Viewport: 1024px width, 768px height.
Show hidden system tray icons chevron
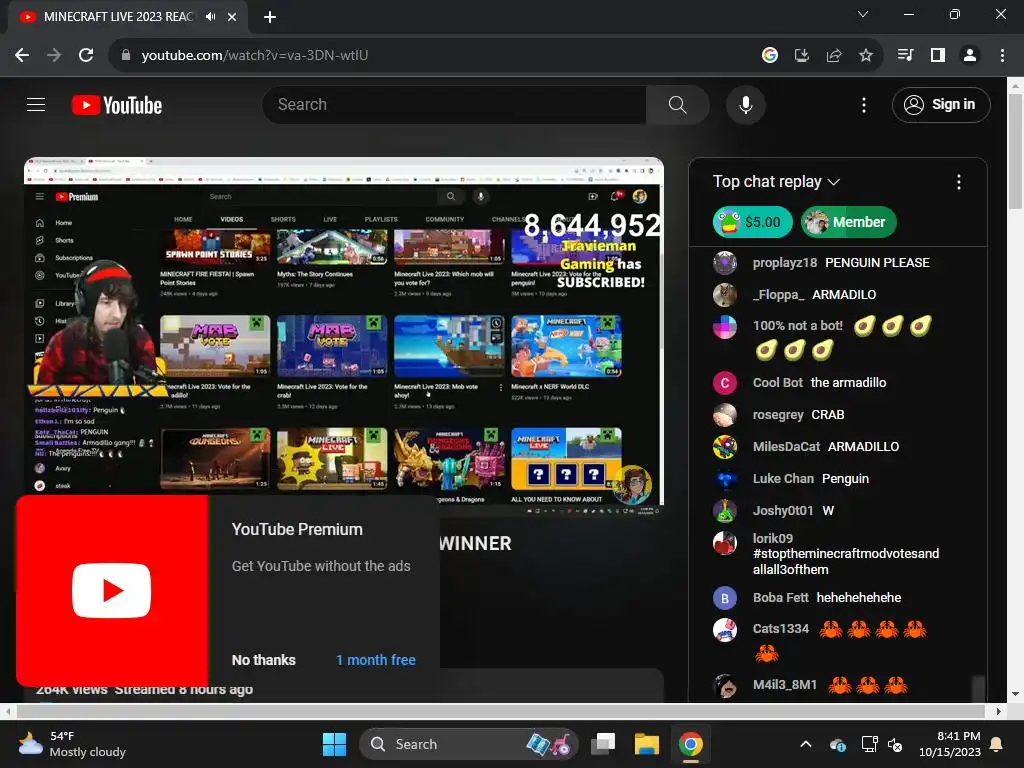(806, 744)
